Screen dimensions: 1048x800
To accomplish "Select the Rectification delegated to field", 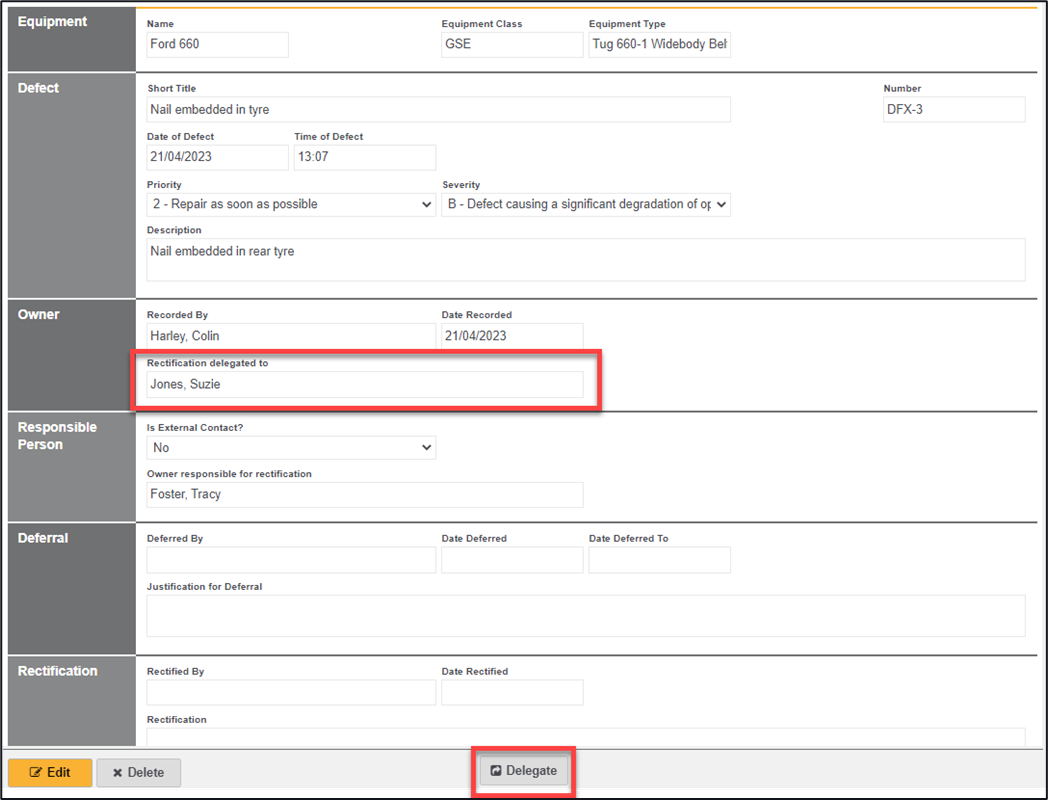I will click(364, 385).
